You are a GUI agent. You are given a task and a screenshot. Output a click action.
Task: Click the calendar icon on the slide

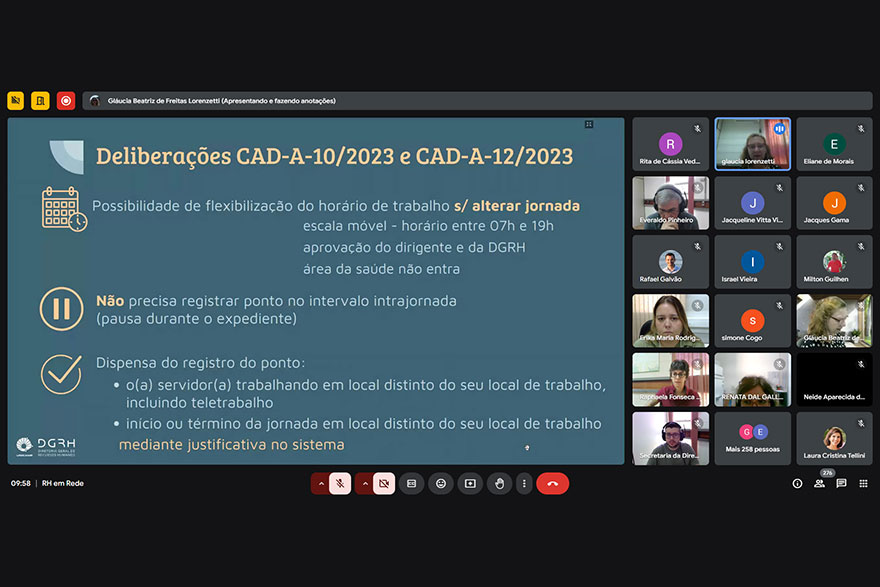[64, 209]
